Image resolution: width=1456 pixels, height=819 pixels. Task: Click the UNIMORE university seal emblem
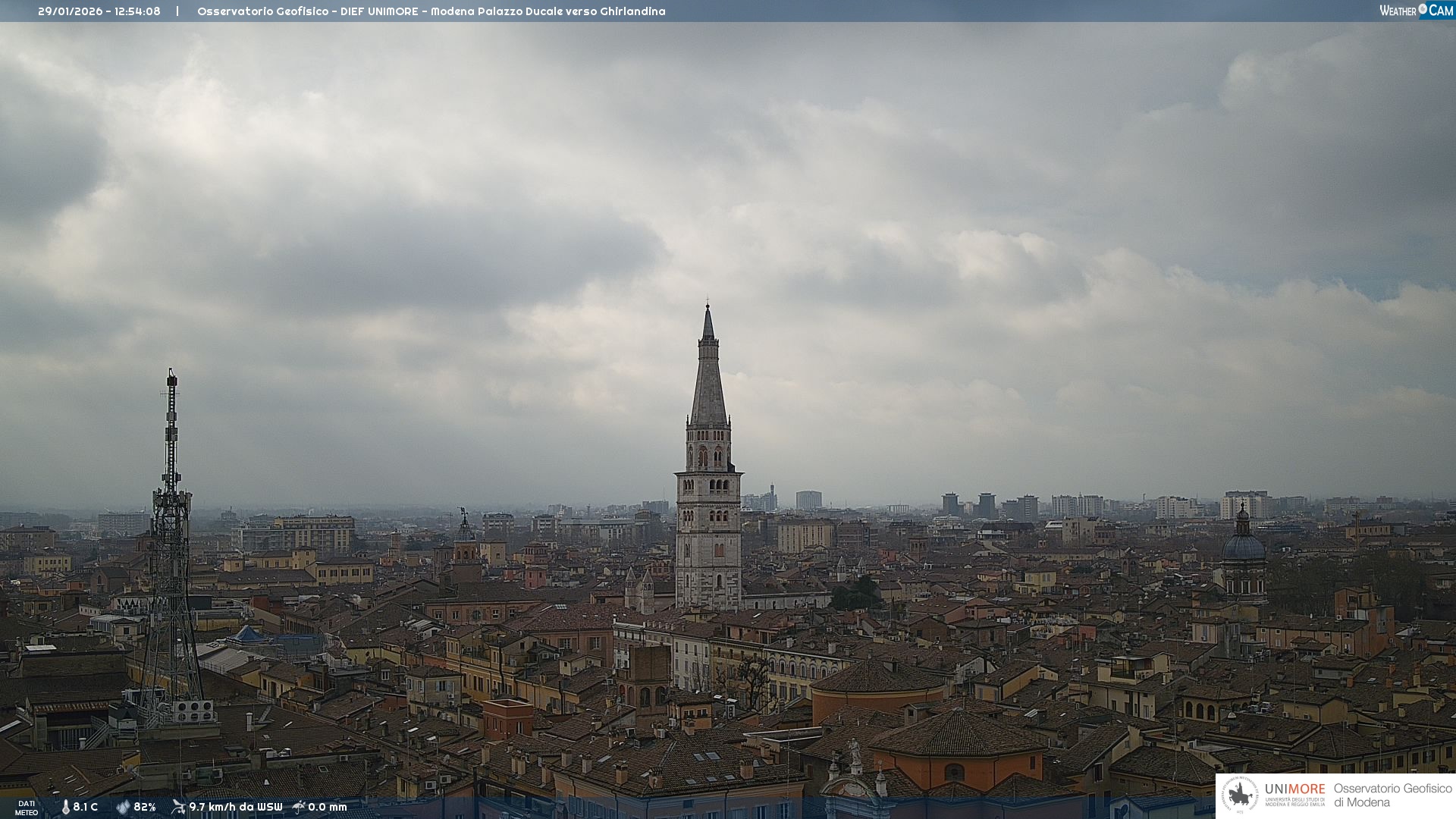(x=1240, y=795)
